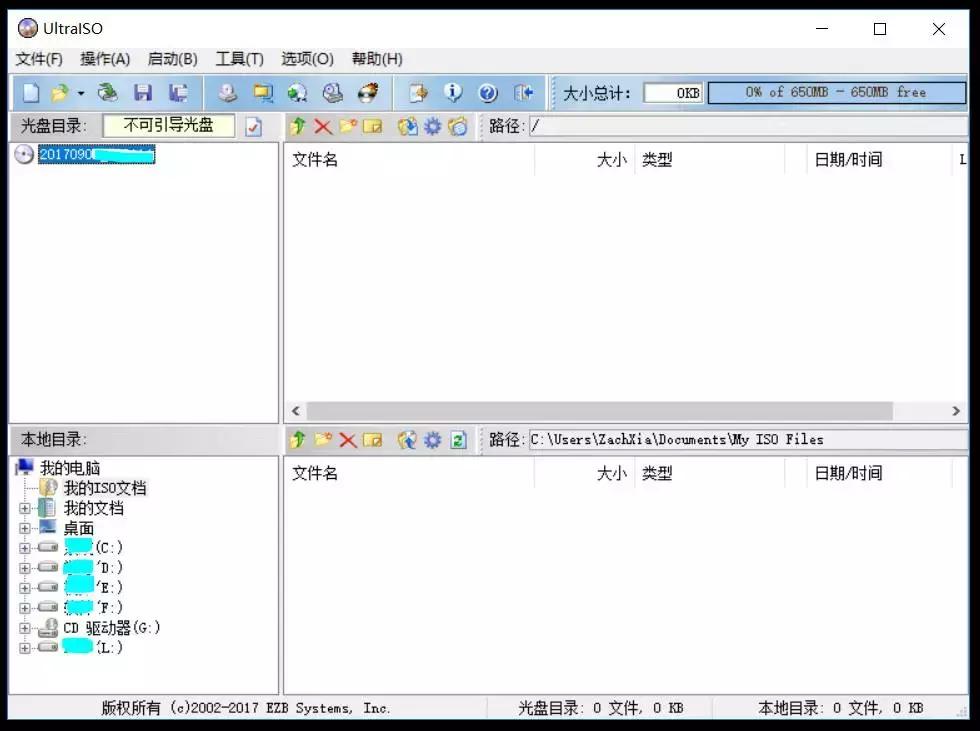This screenshot has width=980, height=731.
Task: Expand the C: drive in the tree
Action: coord(24,547)
